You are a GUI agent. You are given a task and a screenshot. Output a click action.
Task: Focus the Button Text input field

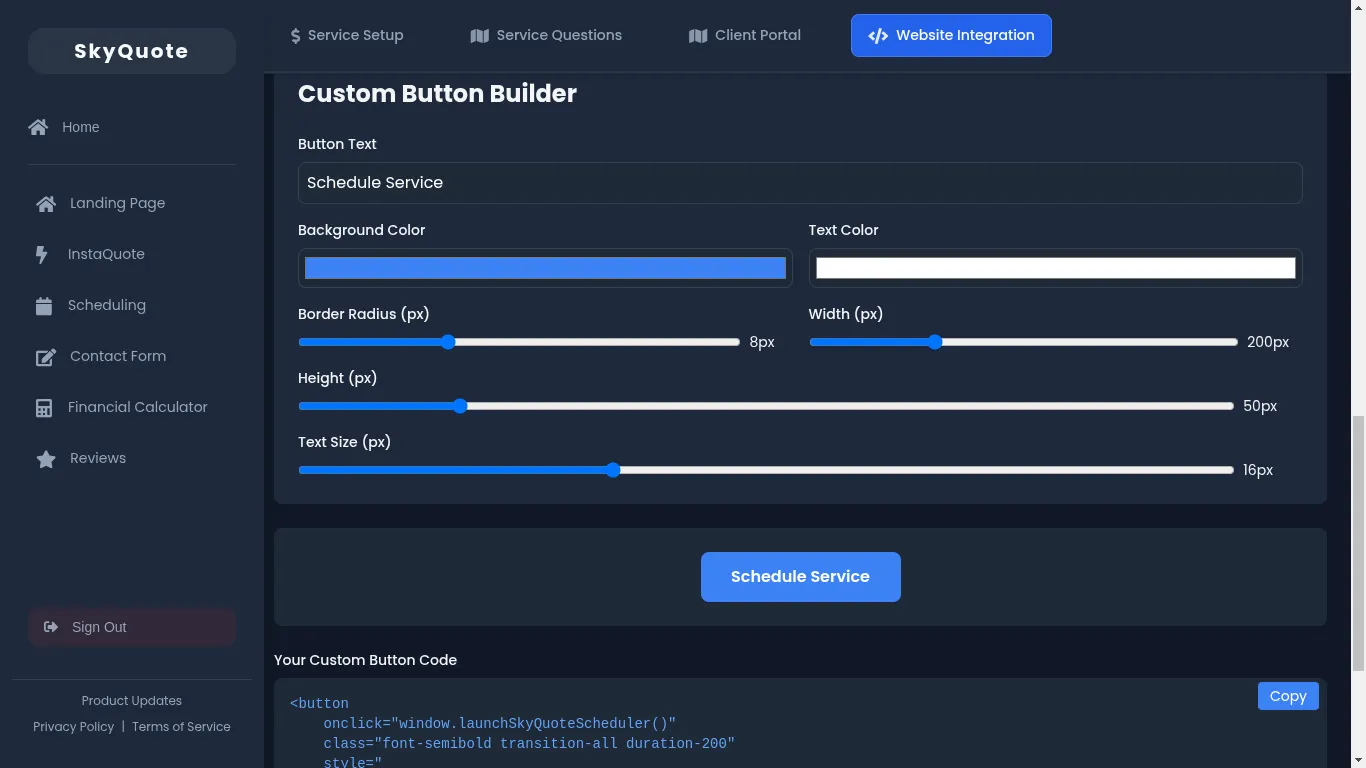click(x=800, y=183)
